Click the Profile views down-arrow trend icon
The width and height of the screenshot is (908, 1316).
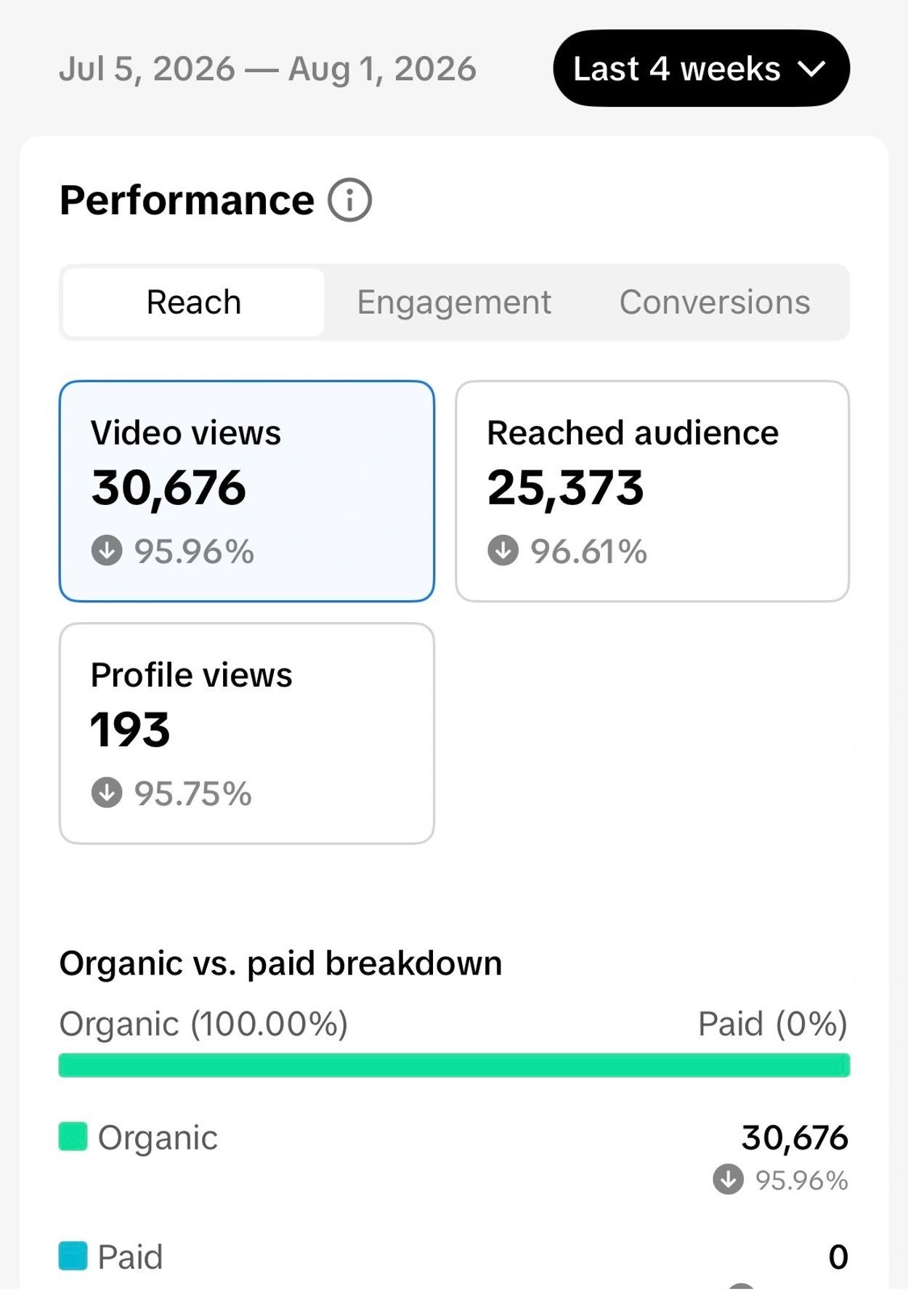click(107, 792)
